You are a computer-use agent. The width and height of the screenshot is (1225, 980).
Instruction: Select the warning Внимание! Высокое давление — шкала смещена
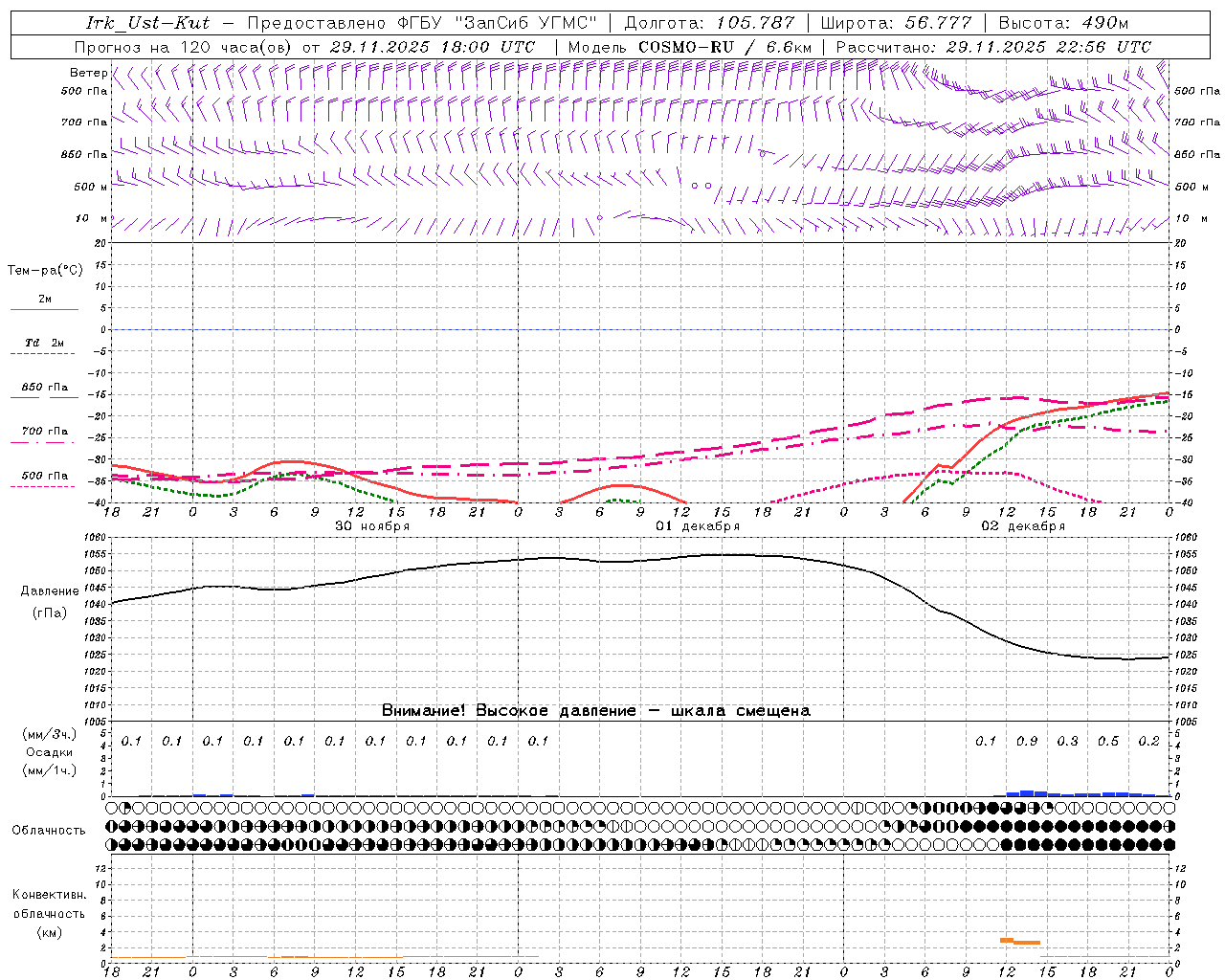596,710
